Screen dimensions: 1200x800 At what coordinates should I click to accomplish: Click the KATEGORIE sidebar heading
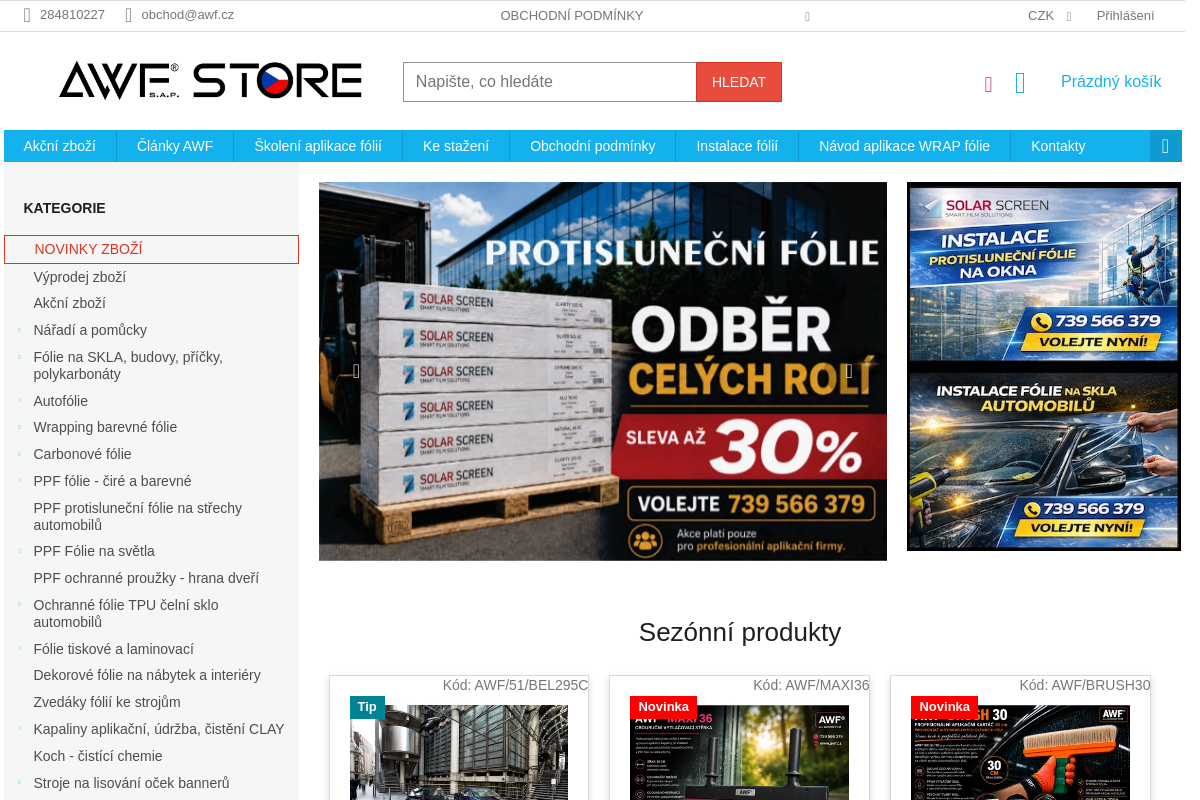pos(65,208)
